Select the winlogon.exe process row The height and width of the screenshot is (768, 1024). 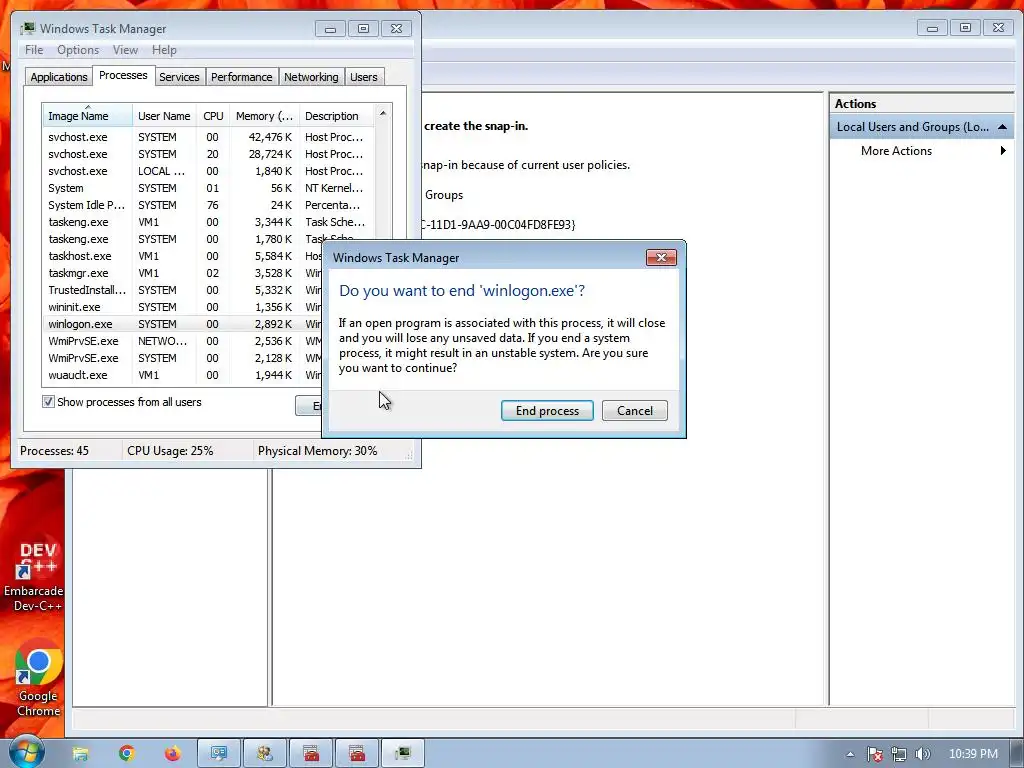click(183, 324)
